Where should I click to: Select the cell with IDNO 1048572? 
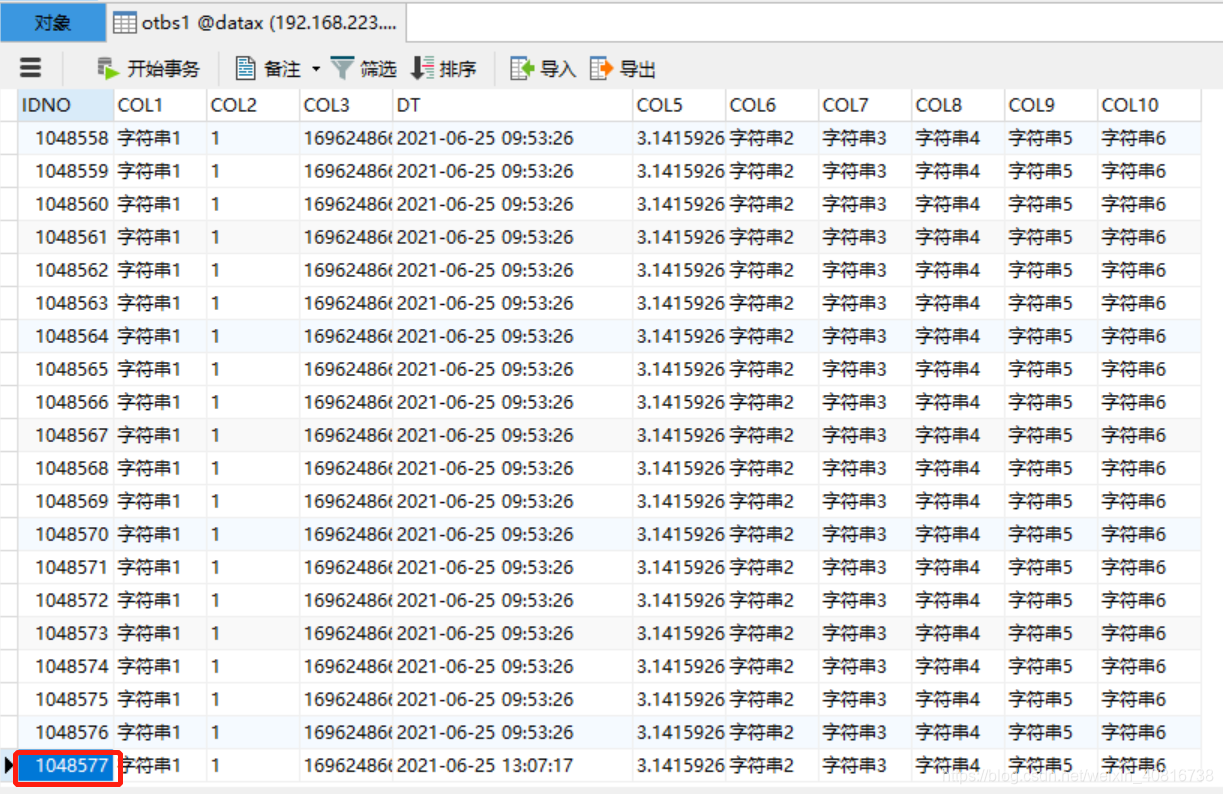click(66, 600)
